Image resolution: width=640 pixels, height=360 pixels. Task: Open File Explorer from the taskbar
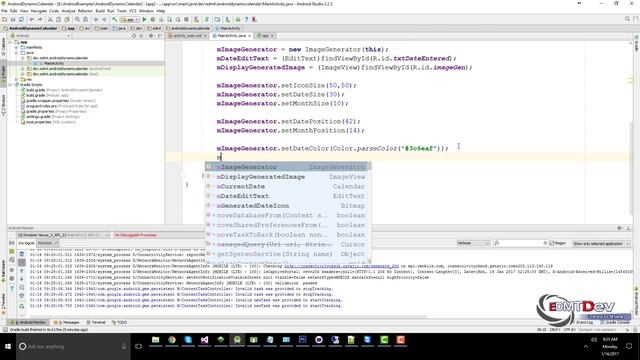[156, 340]
